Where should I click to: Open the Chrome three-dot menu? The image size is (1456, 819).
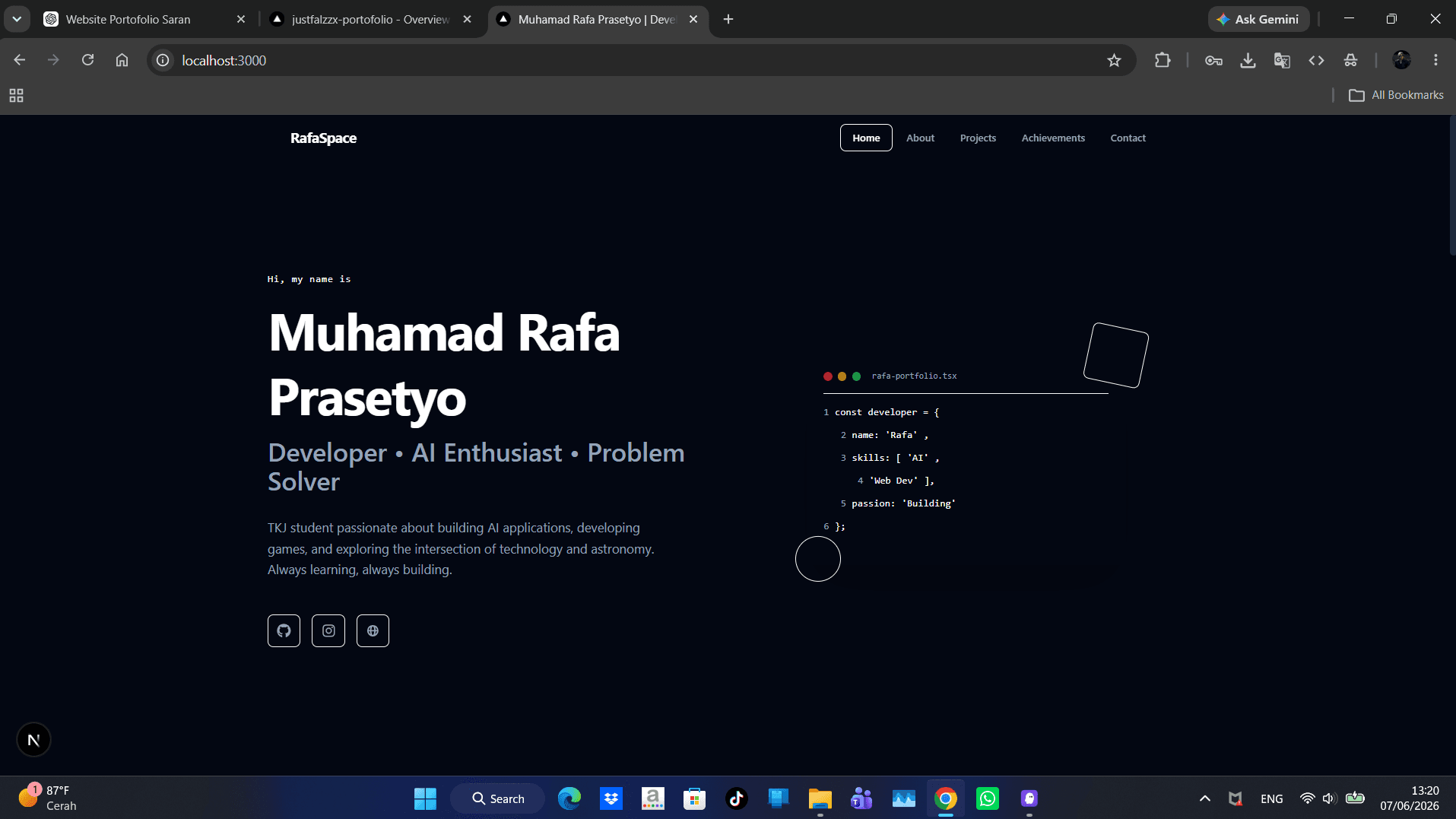(1435, 61)
